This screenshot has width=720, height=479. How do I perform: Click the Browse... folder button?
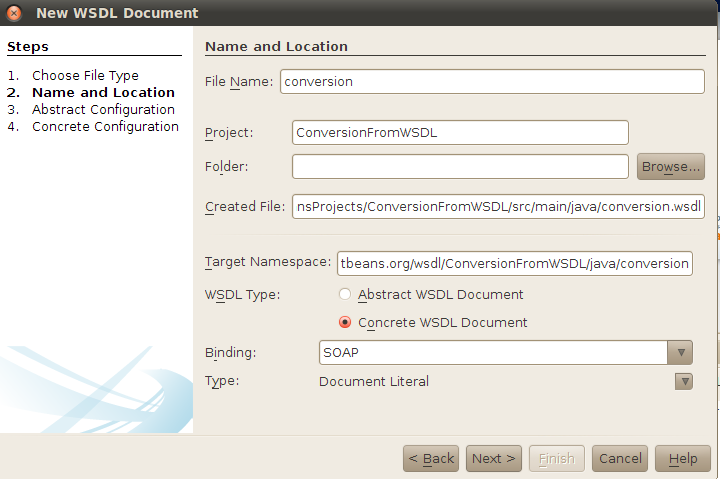[671, 166]
